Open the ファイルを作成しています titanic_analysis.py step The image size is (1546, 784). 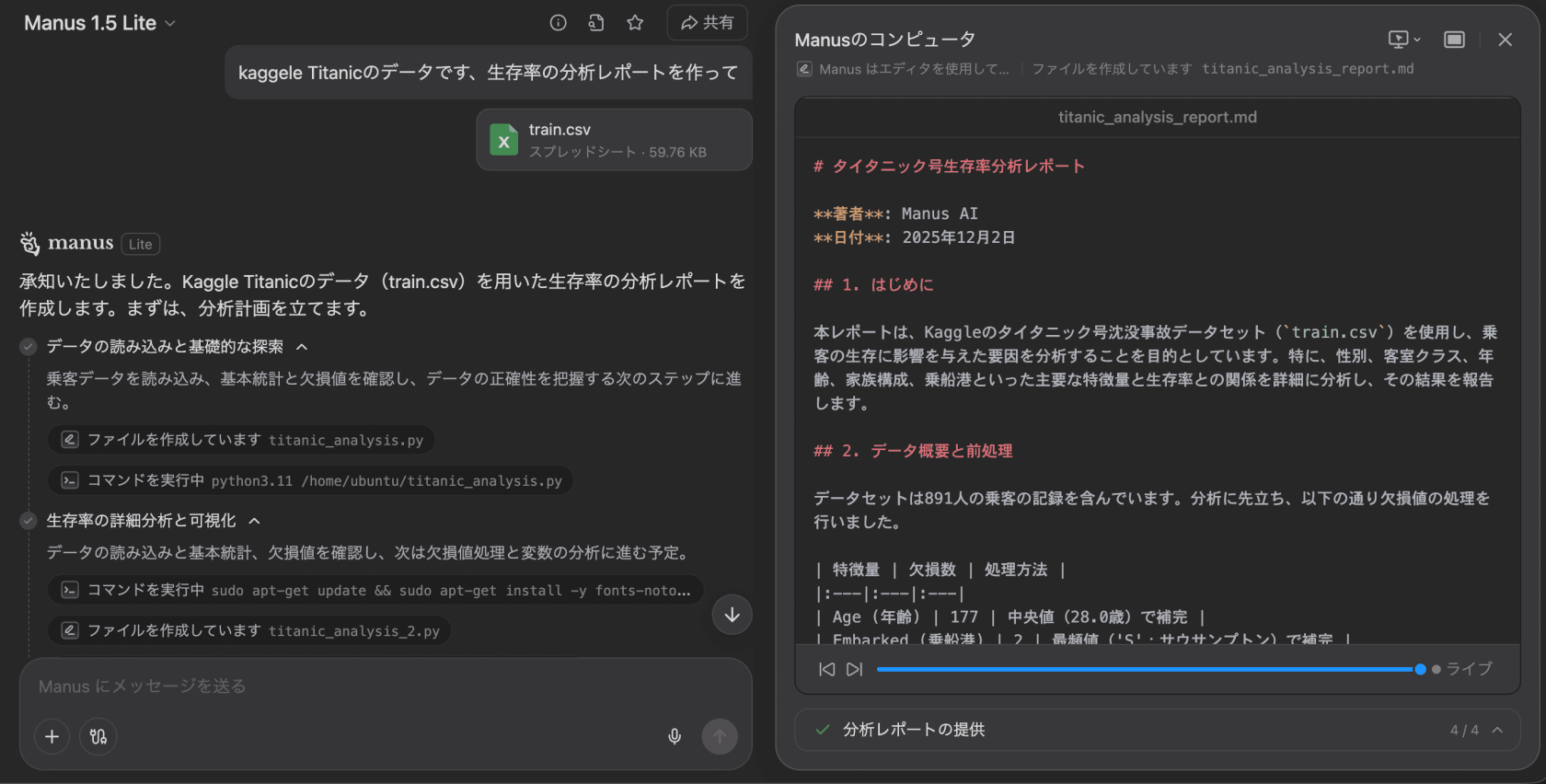(241, 440)
